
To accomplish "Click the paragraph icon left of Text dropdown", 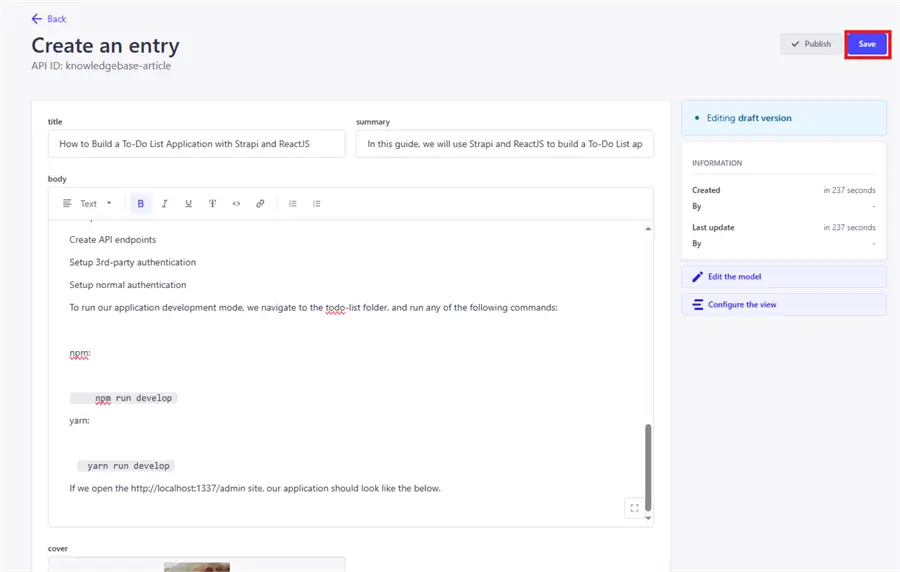I will [67, 204].
